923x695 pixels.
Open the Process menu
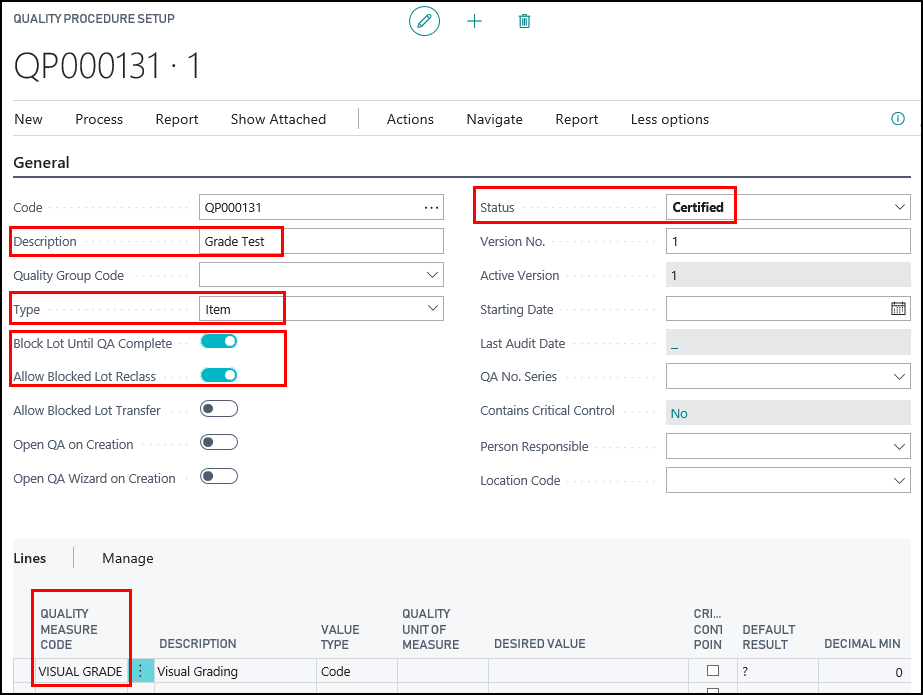tap(99, 119)
